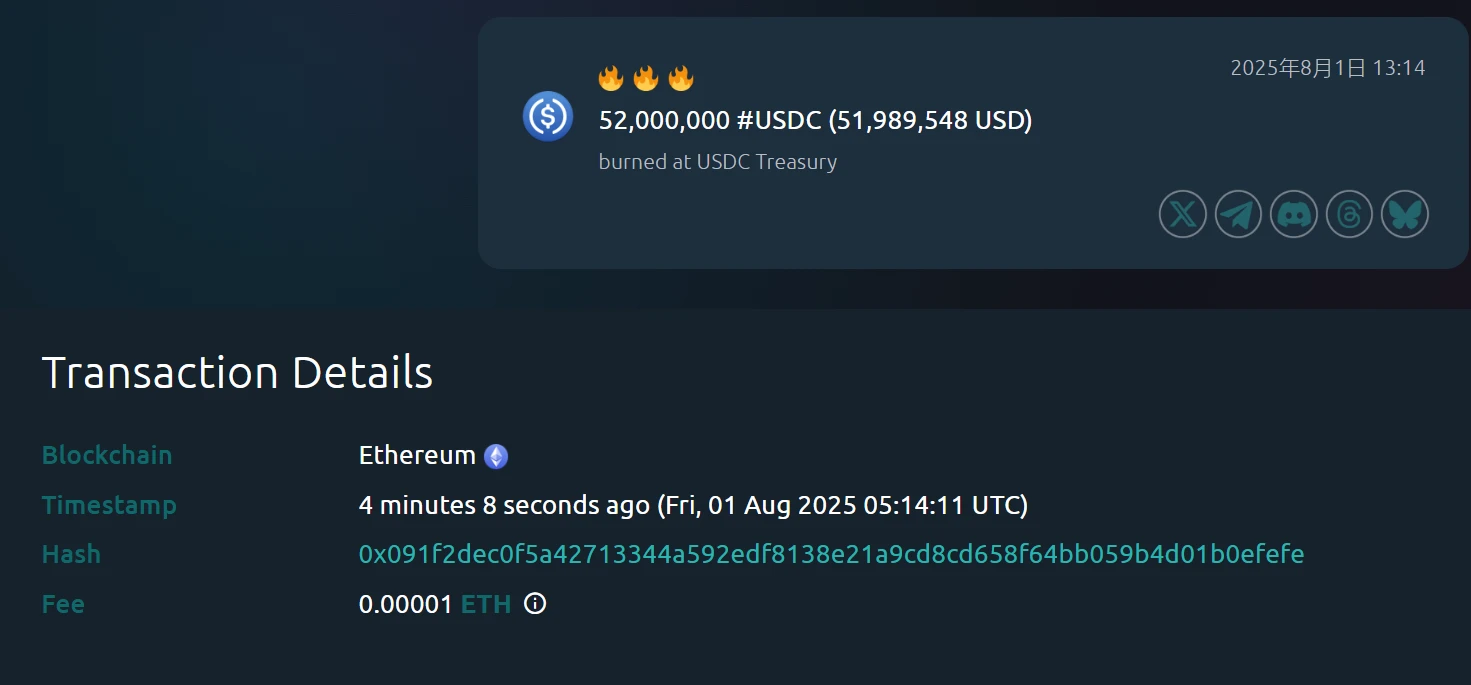Screen dimensions: 1471x685
Task: Click the fire emoji above the amount
Action: 608,77
